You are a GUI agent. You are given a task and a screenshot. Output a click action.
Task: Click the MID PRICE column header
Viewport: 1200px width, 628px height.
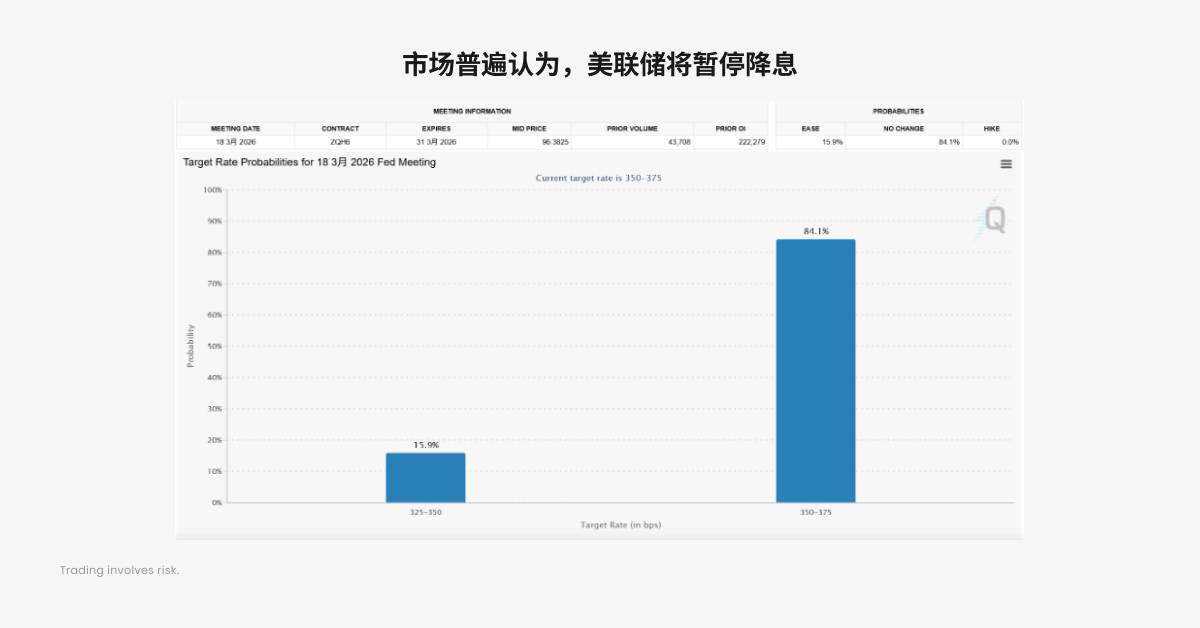click(x=529, y=129)
